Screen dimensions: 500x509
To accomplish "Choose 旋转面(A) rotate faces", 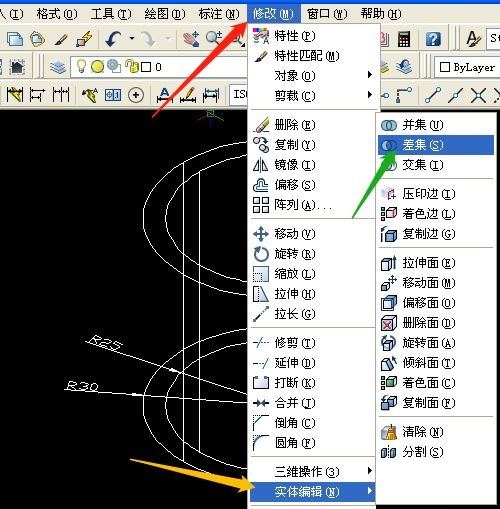I will coord(436,343).
